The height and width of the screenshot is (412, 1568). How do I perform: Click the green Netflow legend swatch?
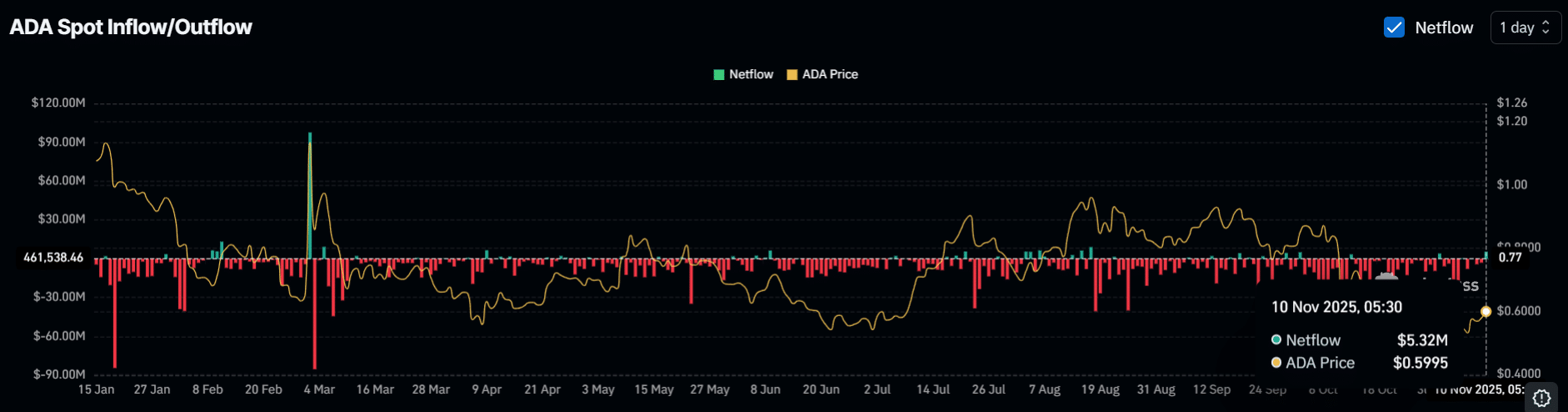[x=719, y=74]
